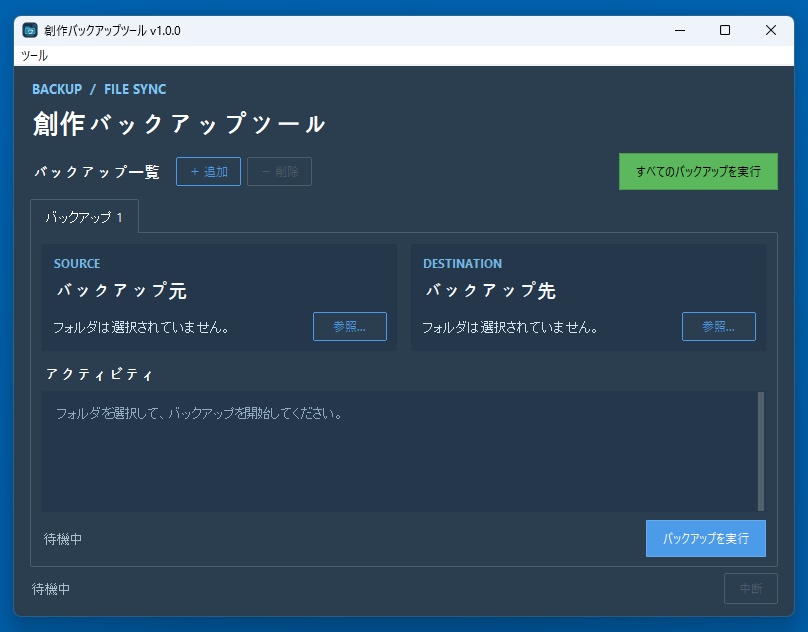808x632 pixels.
Task: Click the blue バックアップを実行 button
Action: click(x=706, y=539)
